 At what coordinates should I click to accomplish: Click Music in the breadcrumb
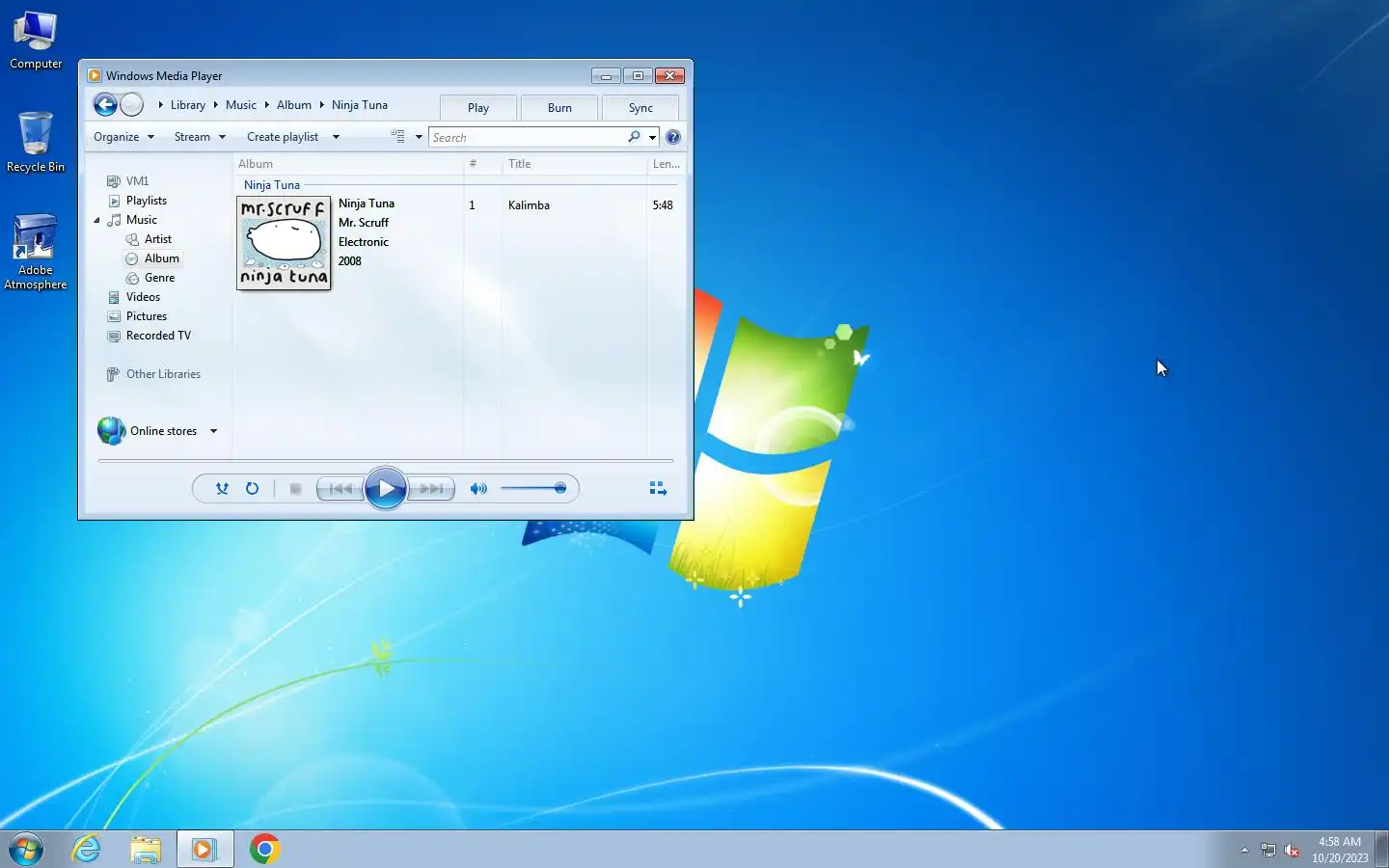pos(241,105)
